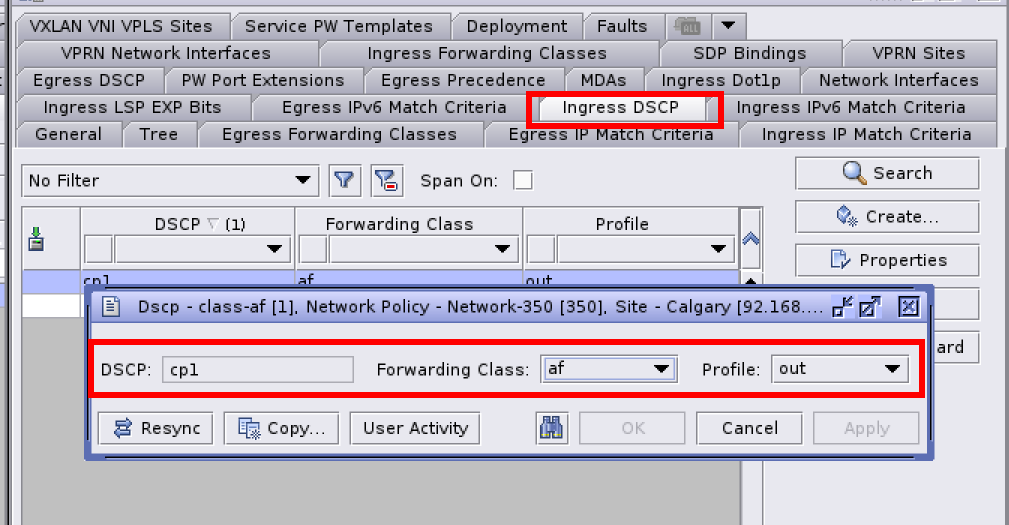This screenshot has height=525, width=1009.
Task: Click the green export icon beside table header
Action: (36, 239)
